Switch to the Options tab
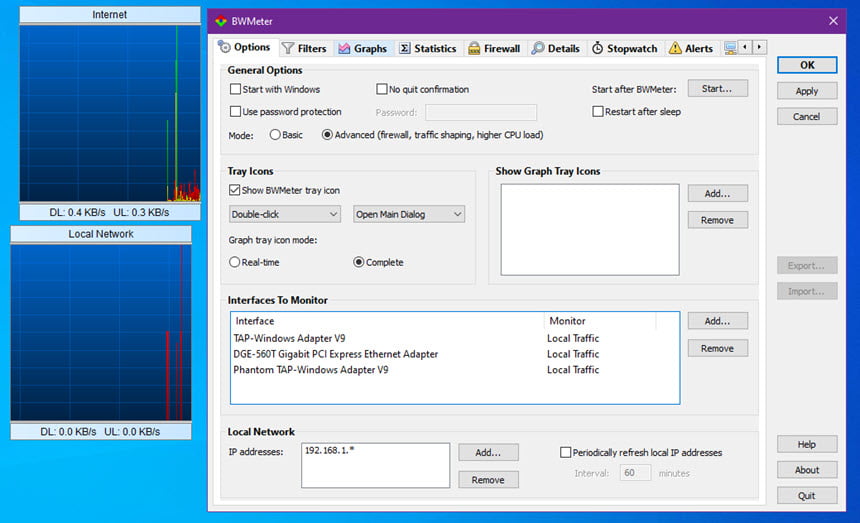This screenshot has height=523, width=860. [x=245, y=47]
